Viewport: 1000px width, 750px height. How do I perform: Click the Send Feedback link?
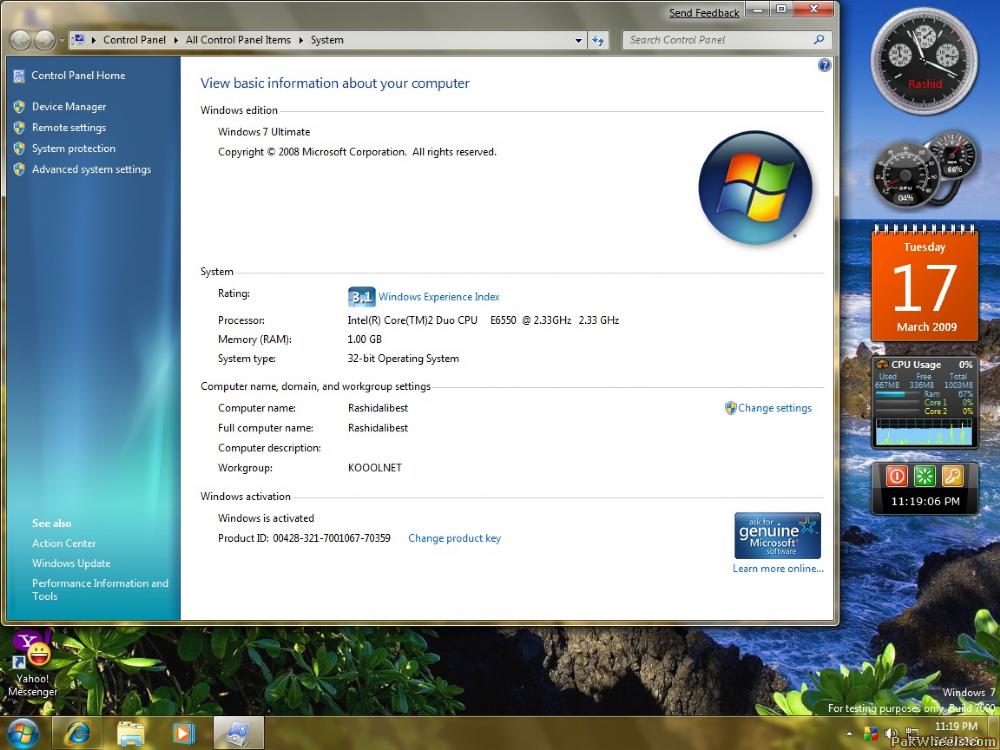pos(704,13)
